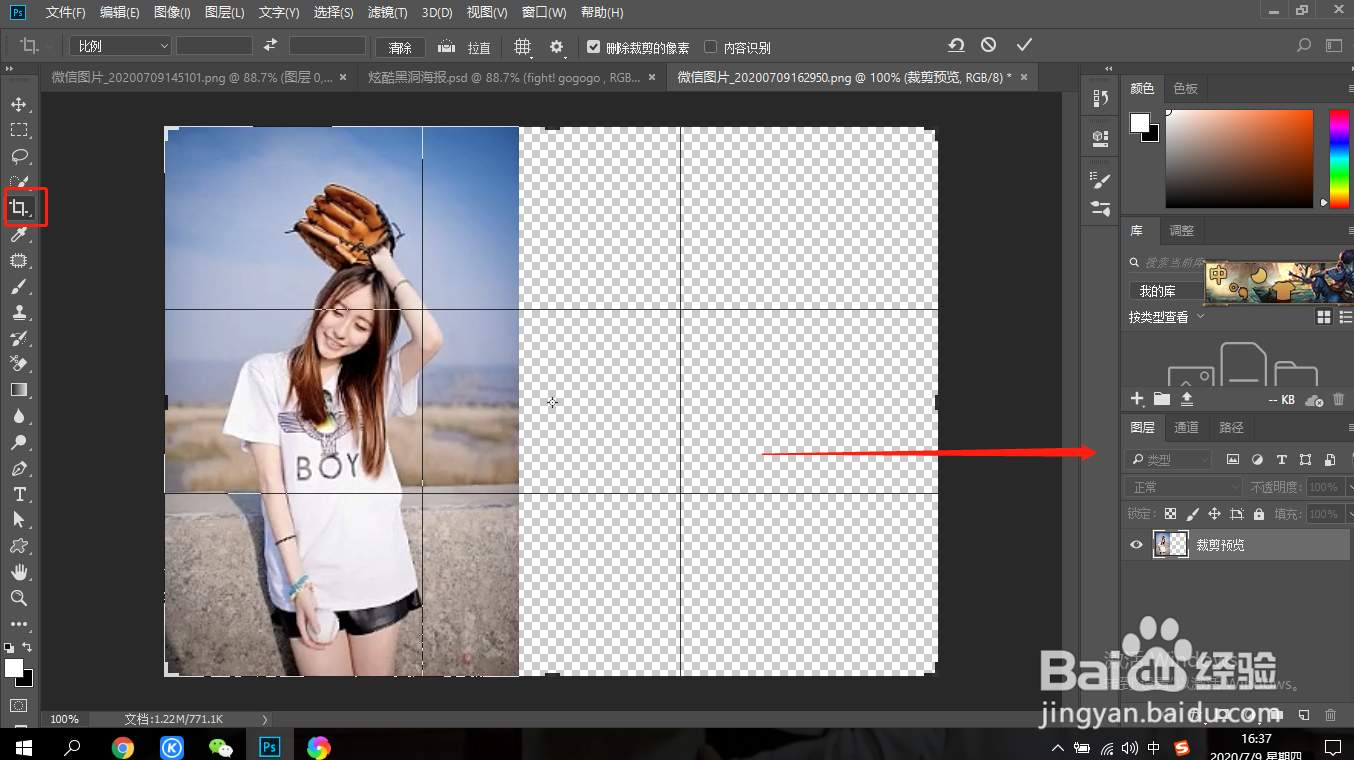Click the foreground color swatch in Color panel
This screenshot has height=760, width=1354.
[1140, 122]
